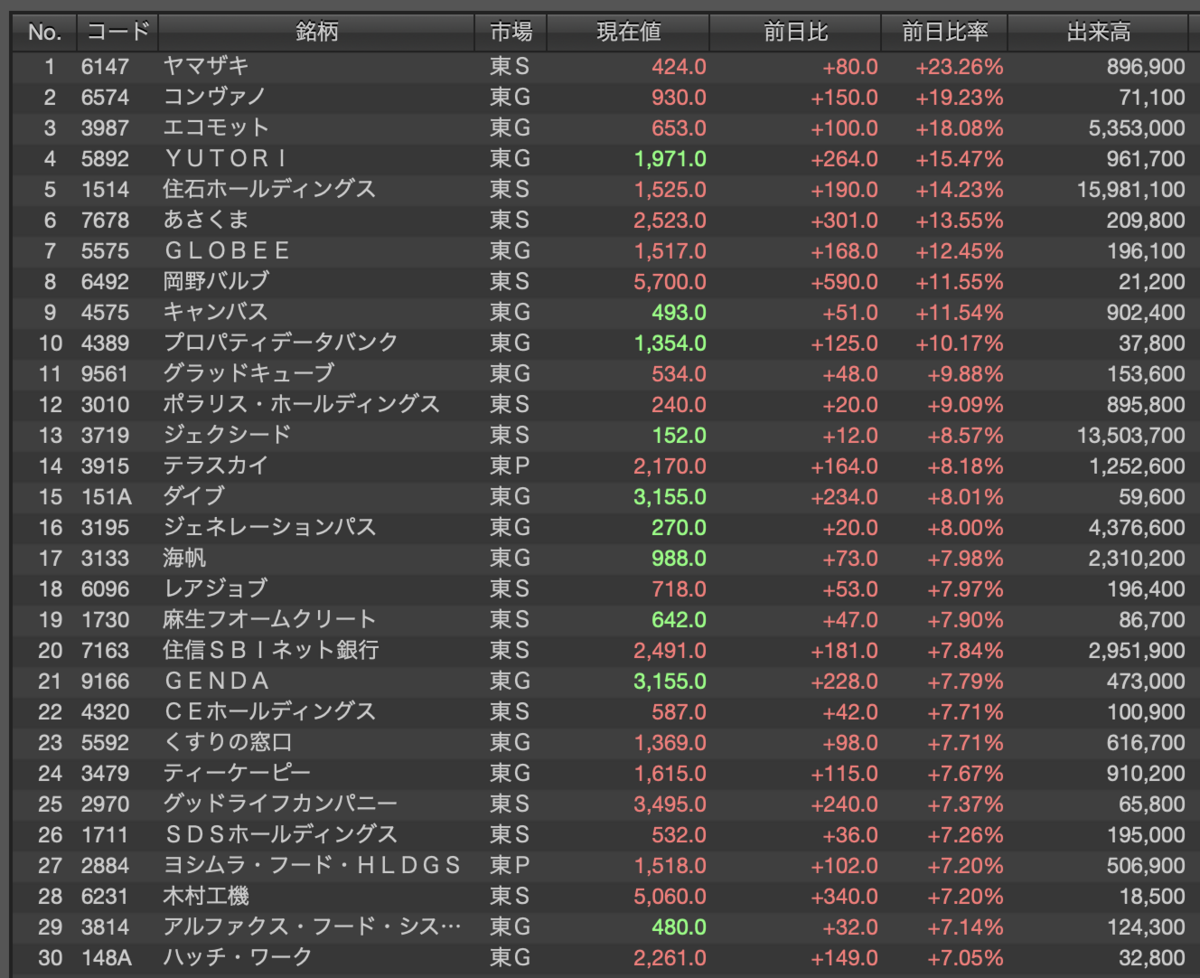1200x978 pixels.
Task: Click the ハッチ・ワーク stock name
Action: pos(238,958)
